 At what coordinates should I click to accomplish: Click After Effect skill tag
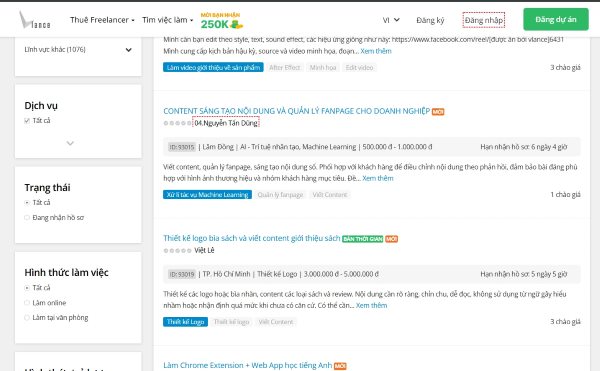(285, 68)
